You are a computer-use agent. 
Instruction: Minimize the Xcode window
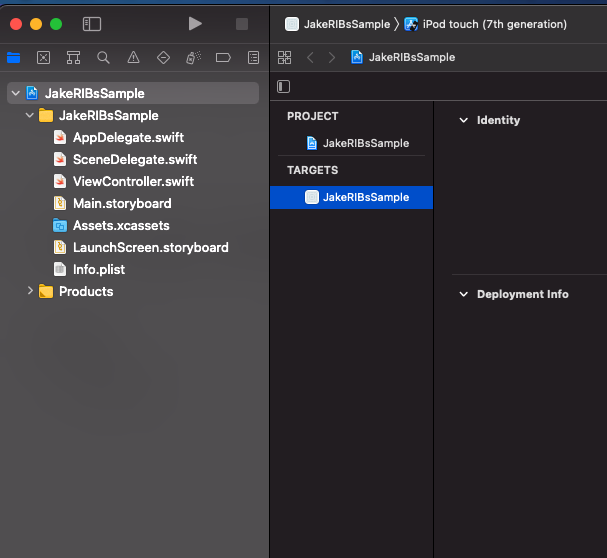point(36,24)
